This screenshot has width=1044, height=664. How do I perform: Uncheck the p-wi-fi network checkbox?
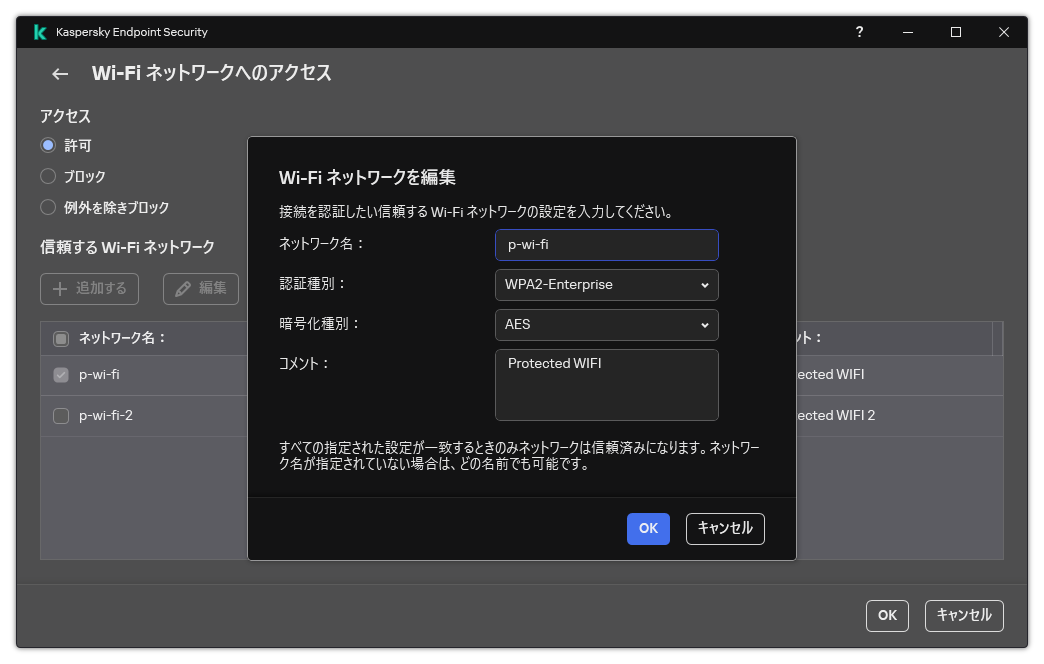point(59,374)
